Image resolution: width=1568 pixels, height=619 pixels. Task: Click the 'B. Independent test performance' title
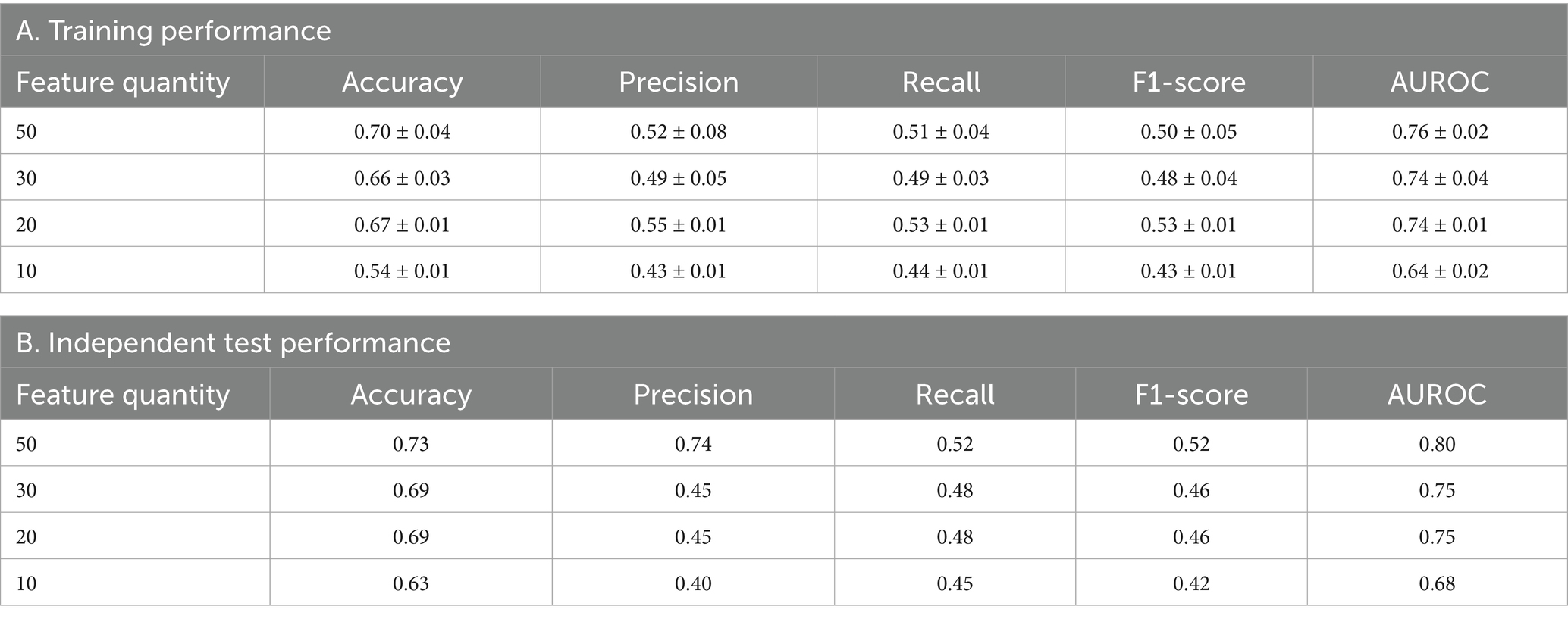(233, 343)
